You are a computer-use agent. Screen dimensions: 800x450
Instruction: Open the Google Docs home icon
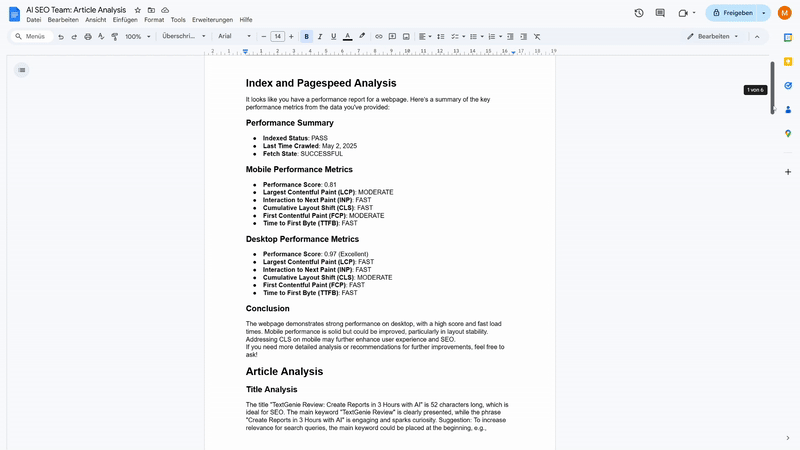pyautogui.click(x=14, y=14)
